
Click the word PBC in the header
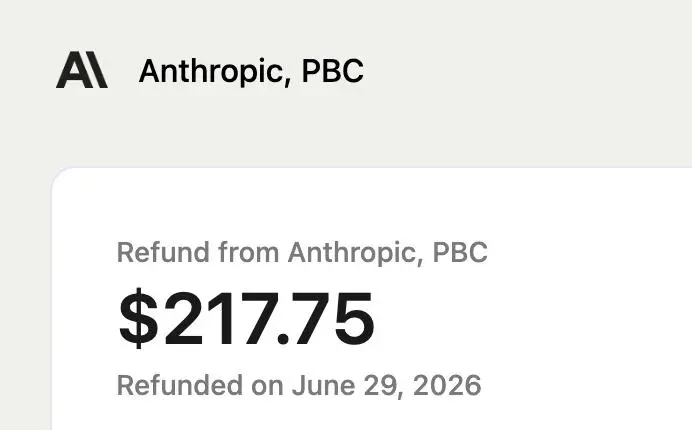pos(332,71)
